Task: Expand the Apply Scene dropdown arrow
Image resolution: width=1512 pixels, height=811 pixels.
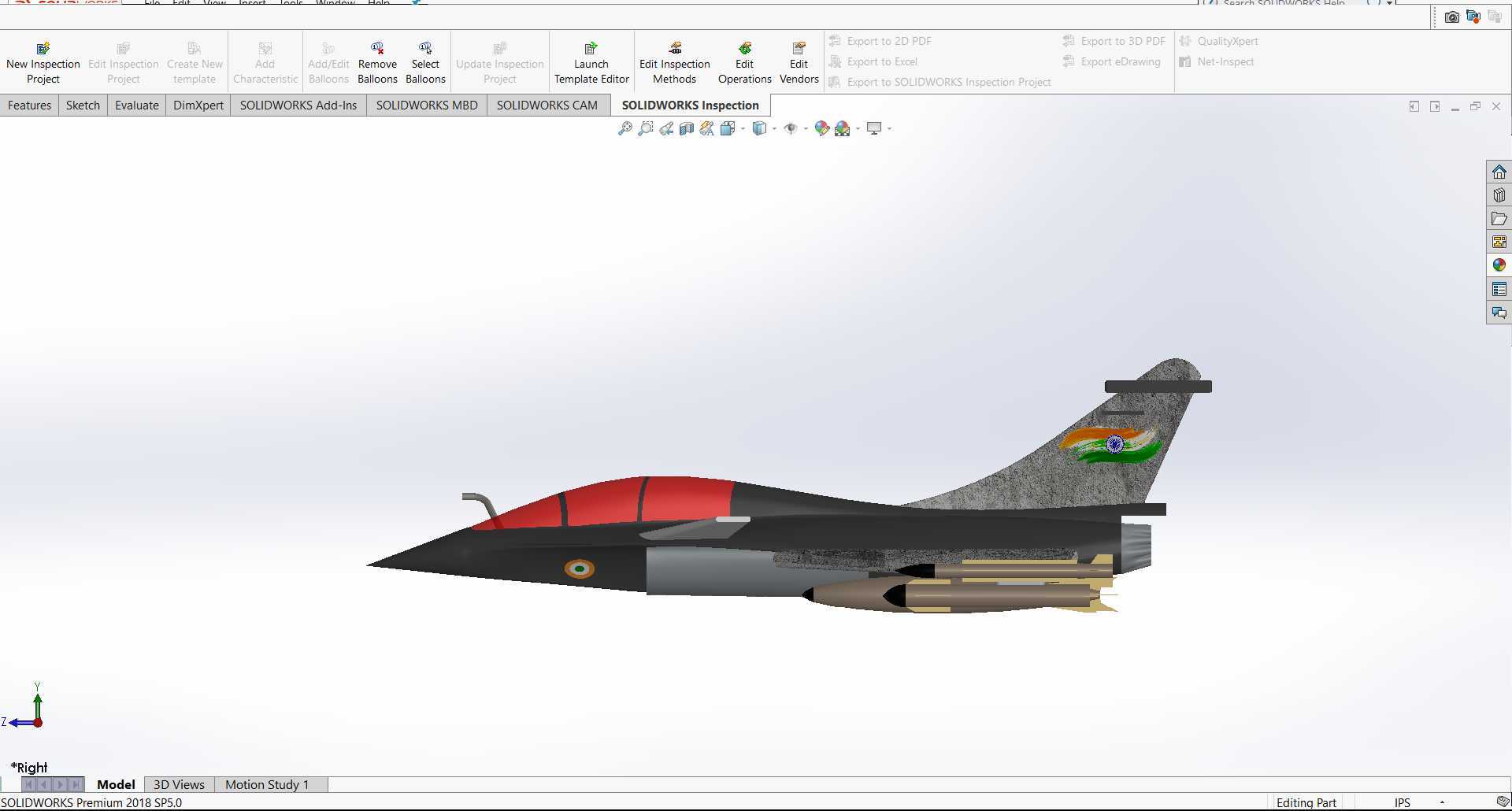Action: pos(858,128)
